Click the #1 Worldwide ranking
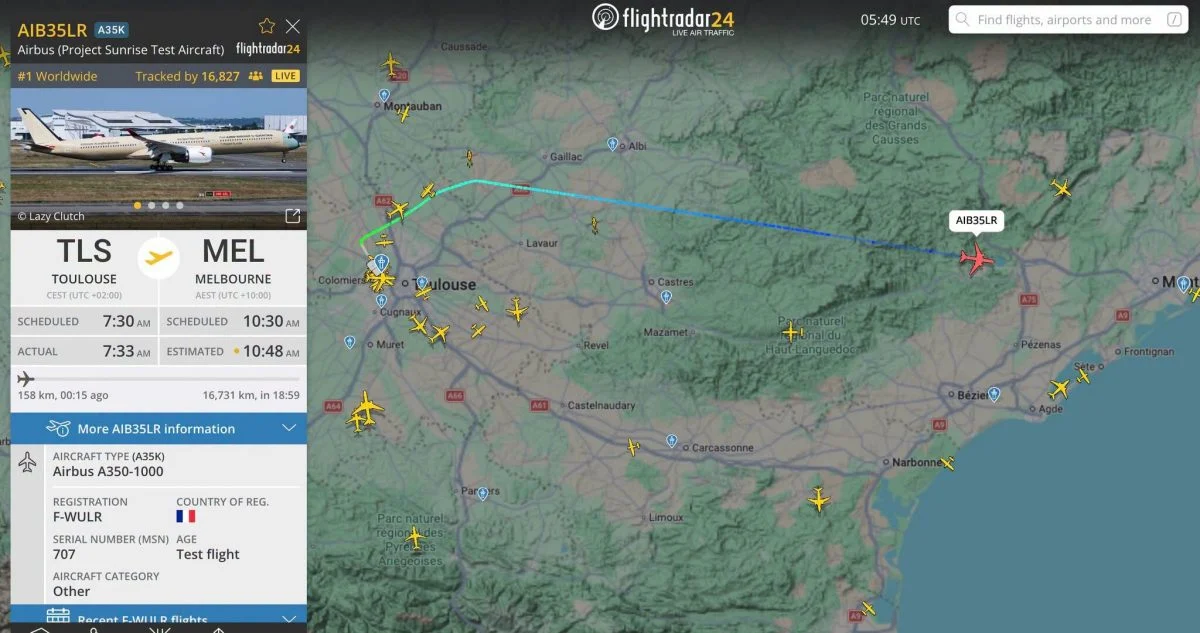The height and width of the screenshot is (633, 1200). pyautogui.click(x=57, y=76)
